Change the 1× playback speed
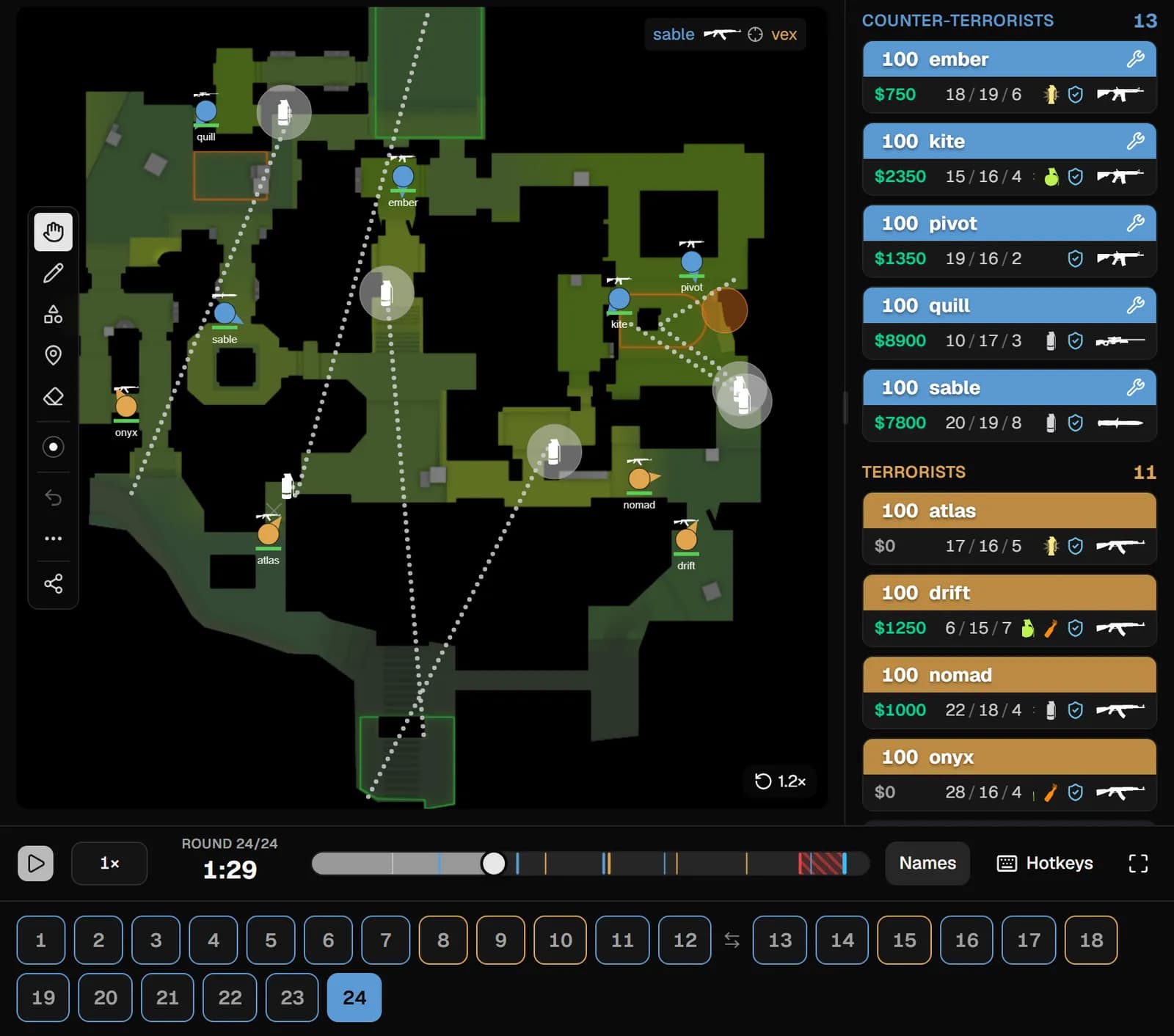Image resolution: width=1174 pixels, height=1036 pixels. [x=109, y=864]
